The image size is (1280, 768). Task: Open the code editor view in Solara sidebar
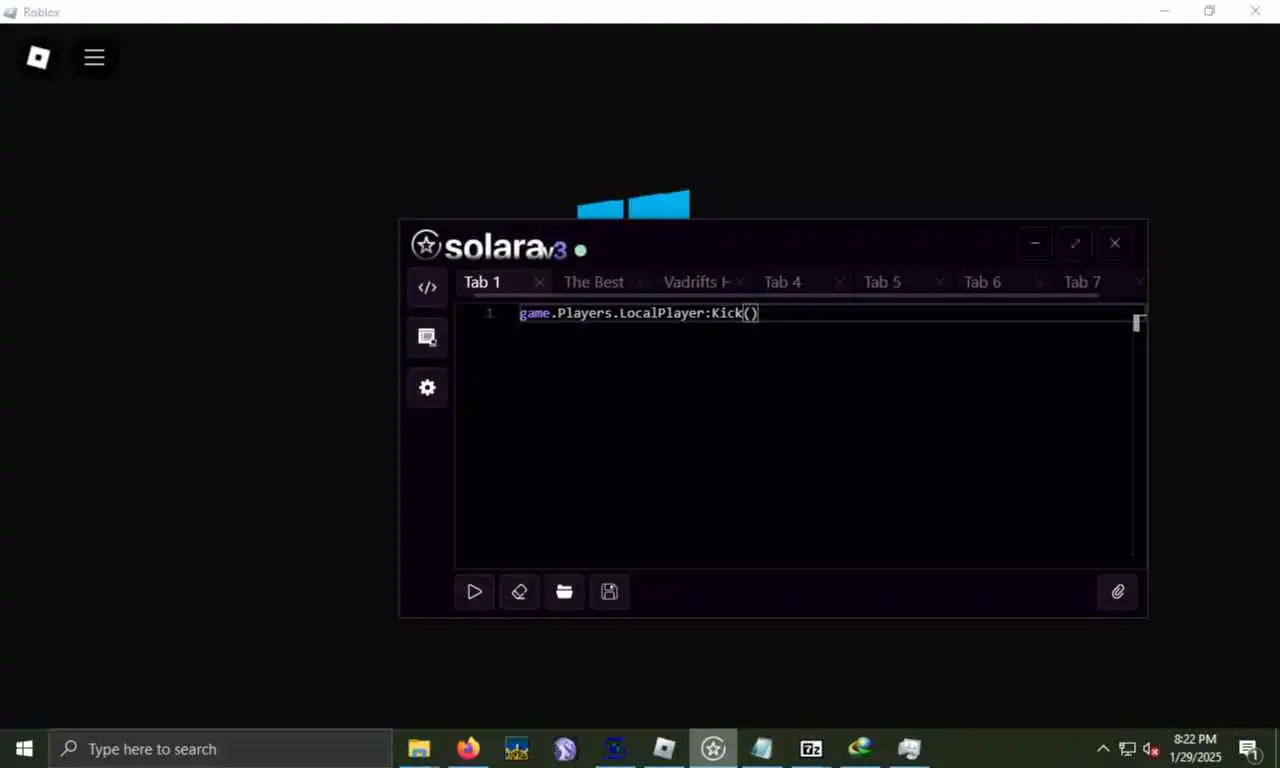[427, 287]
